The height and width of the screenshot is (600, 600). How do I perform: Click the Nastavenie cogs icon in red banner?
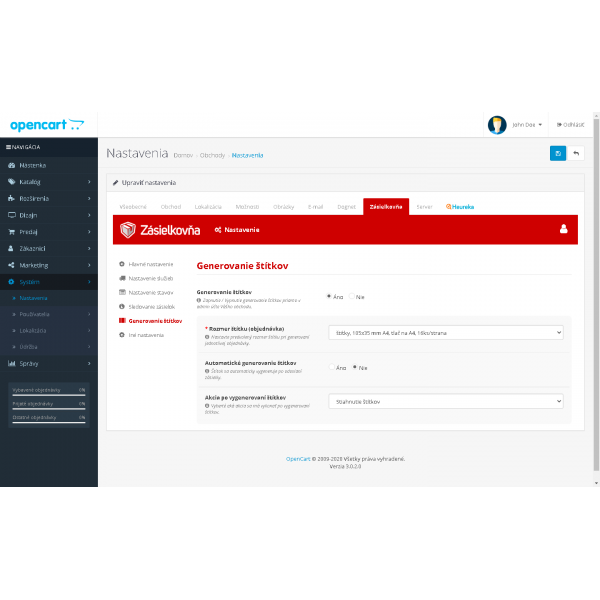218,230
